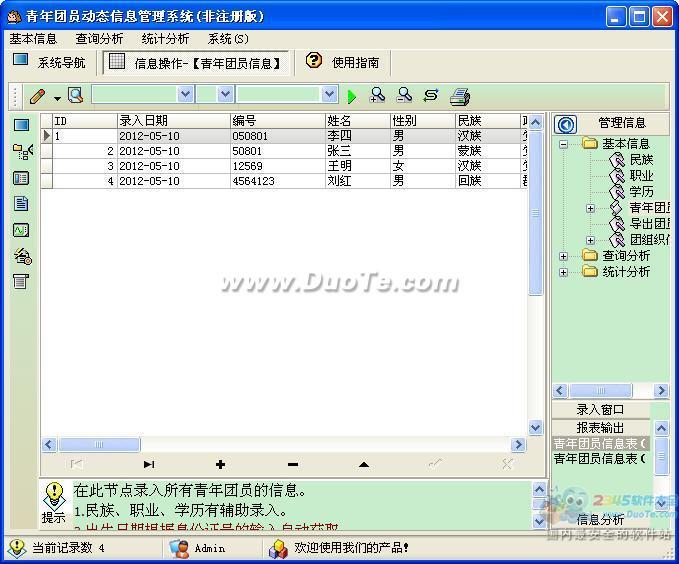Click the minus delete record button
Screen dimensions: 679x564
292,464
